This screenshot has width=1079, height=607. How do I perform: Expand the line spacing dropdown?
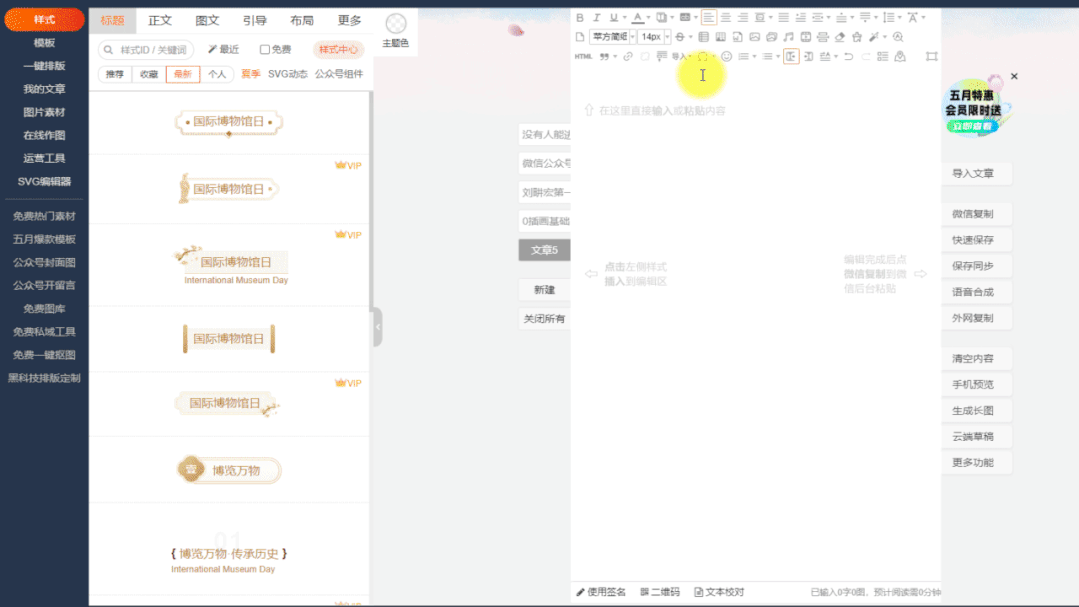click(899, 17)
